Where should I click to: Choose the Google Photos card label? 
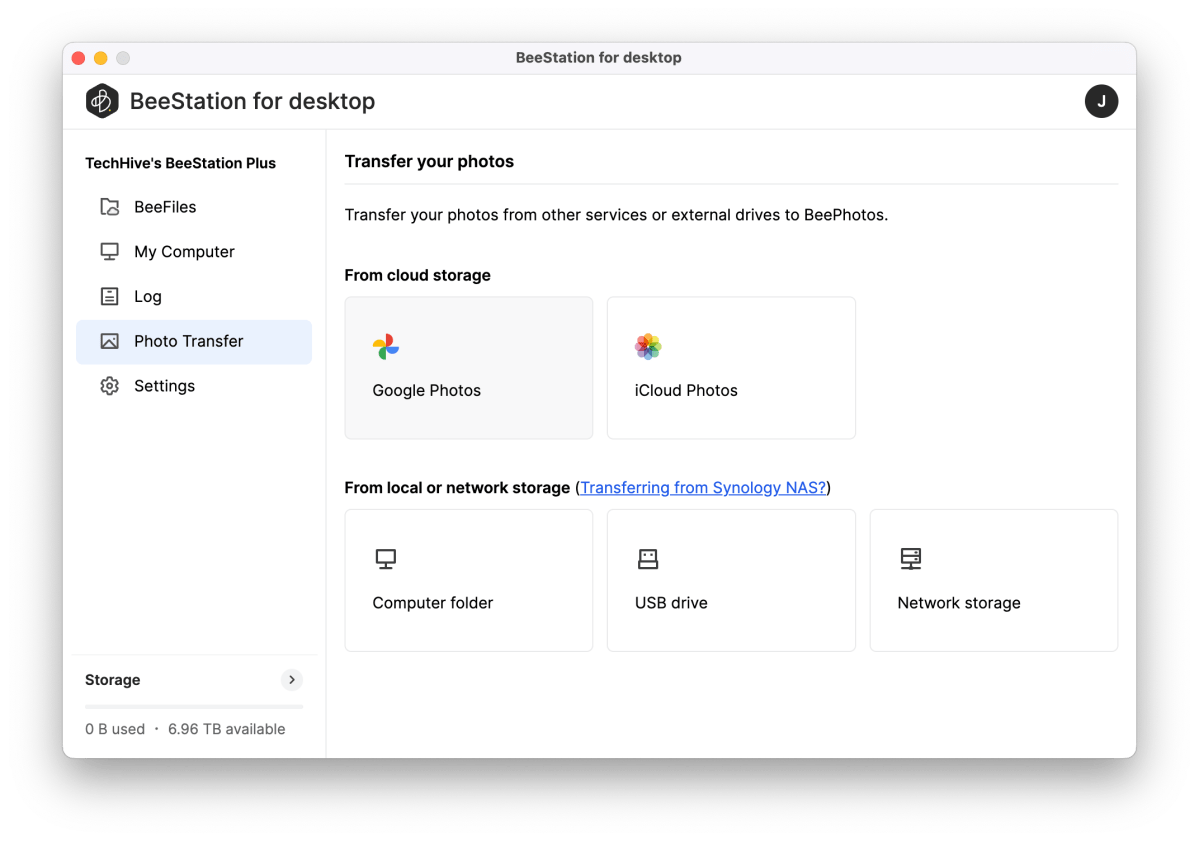427,391
